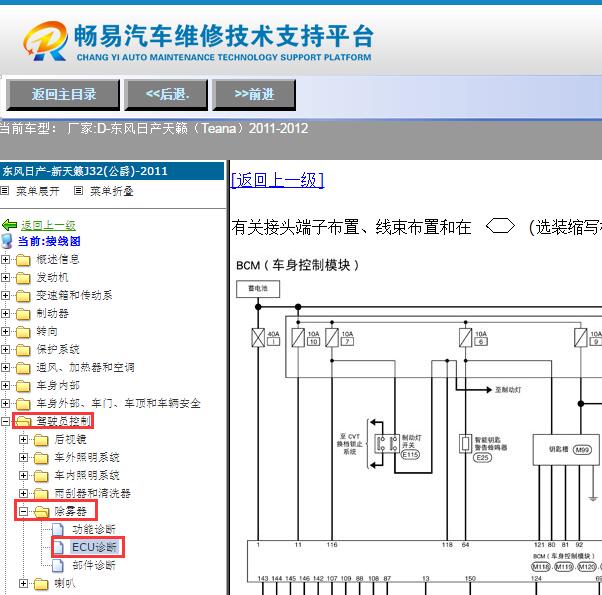Open the ECU诊断 page
Viewport: 602px width, 595px height.
click(x=94, y=547)
